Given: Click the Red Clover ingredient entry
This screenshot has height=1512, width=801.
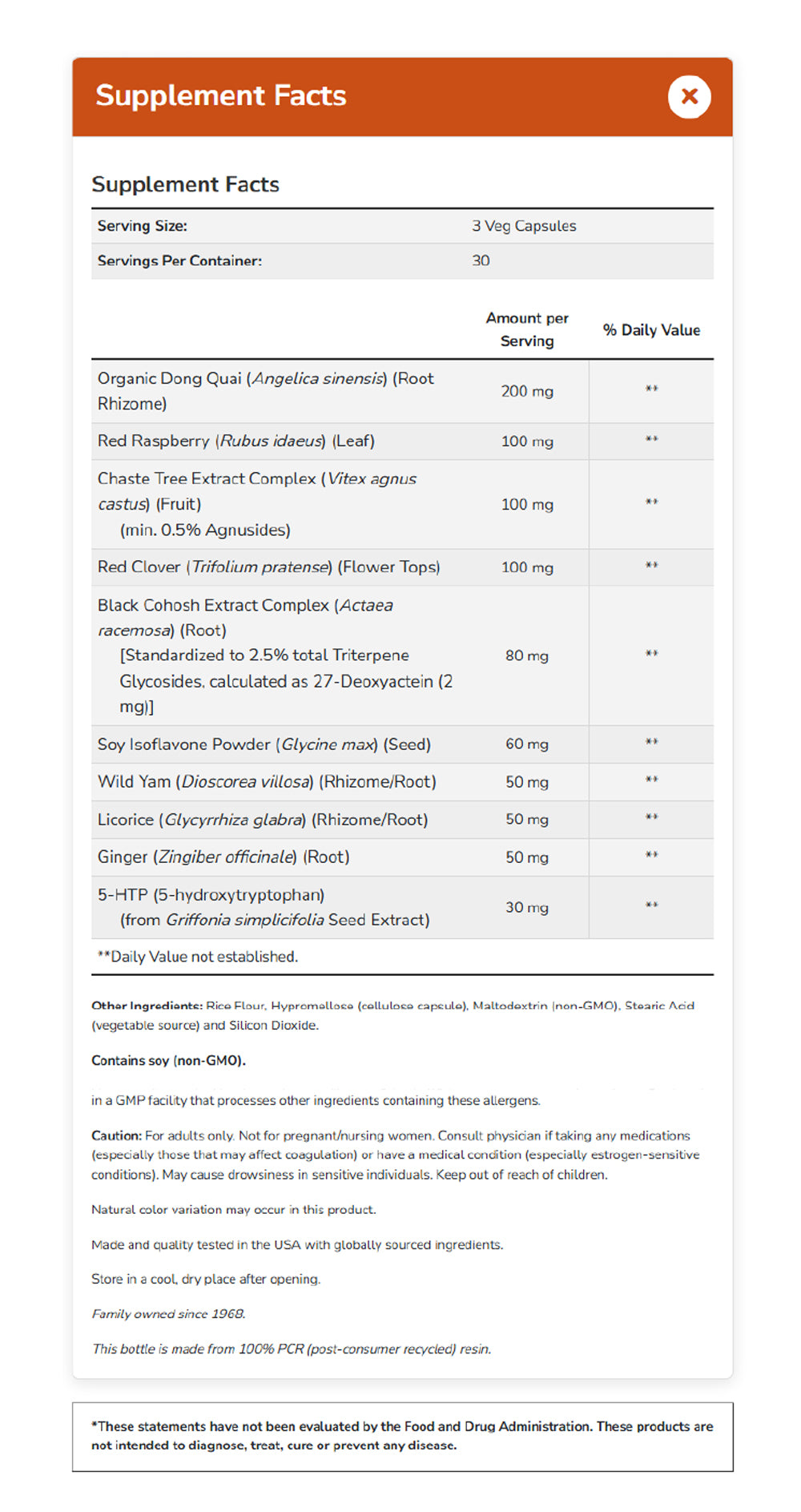Looking at the screenshot, I should pos(320,566).
